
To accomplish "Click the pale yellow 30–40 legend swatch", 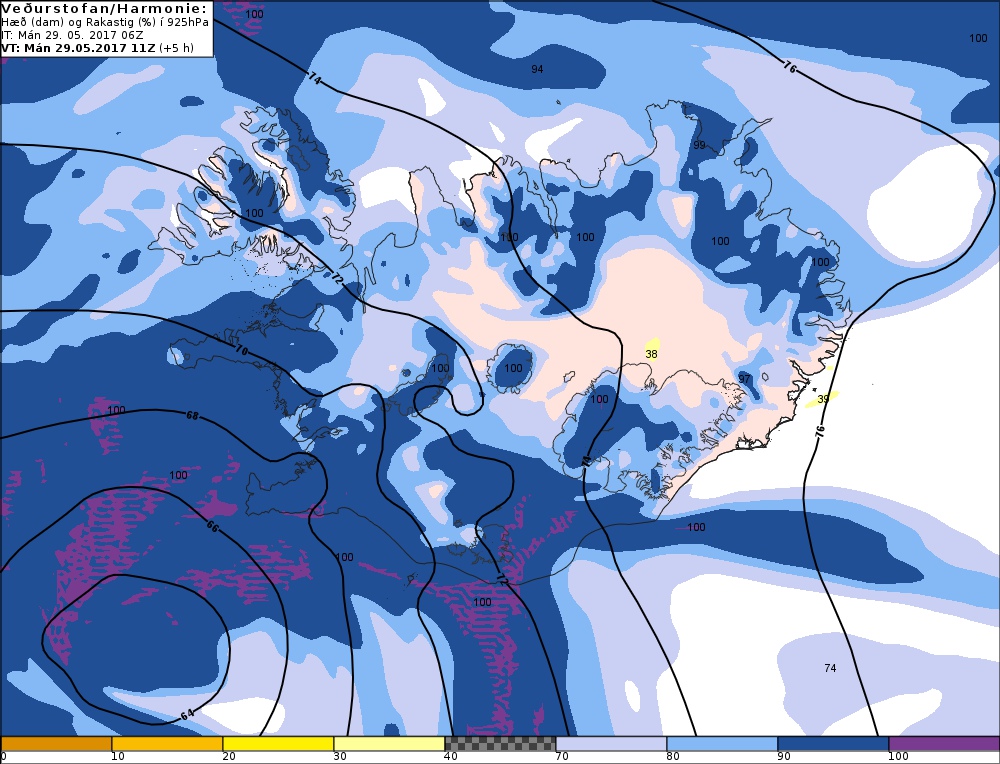I will click(x=389, y=744).
